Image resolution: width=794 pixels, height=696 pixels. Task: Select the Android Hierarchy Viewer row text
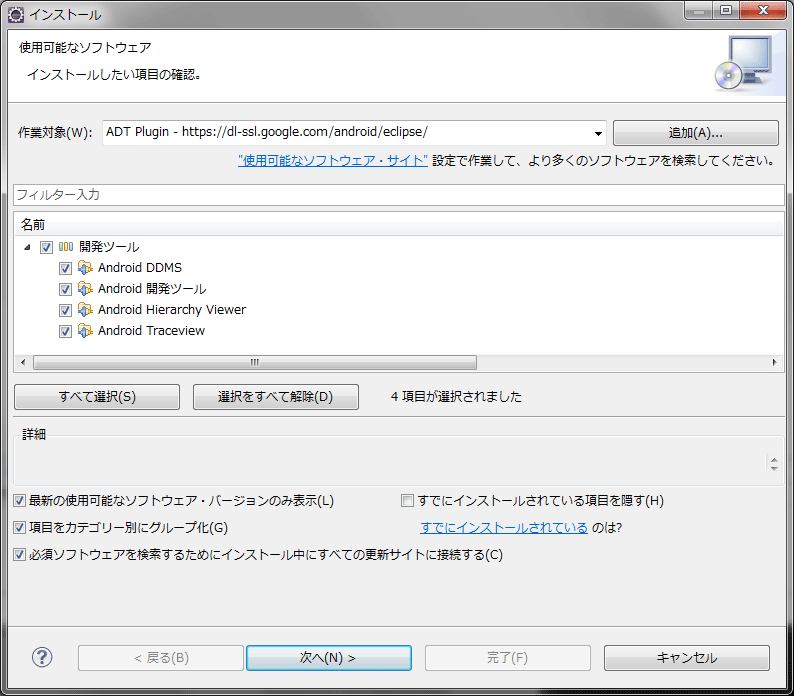pyautogui.click(x=172, y=310)
